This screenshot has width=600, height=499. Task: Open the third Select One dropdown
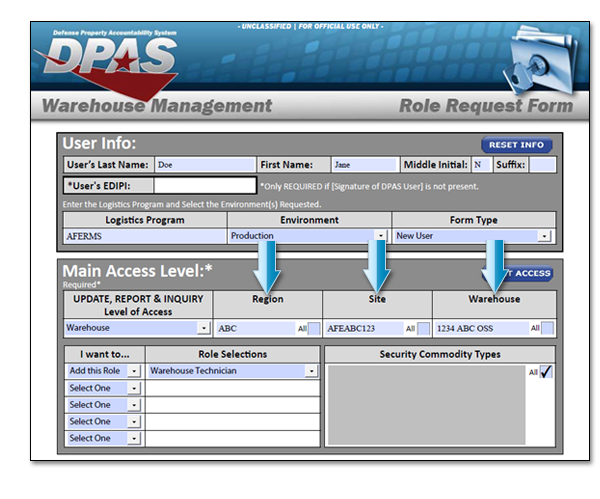[104, 422]
